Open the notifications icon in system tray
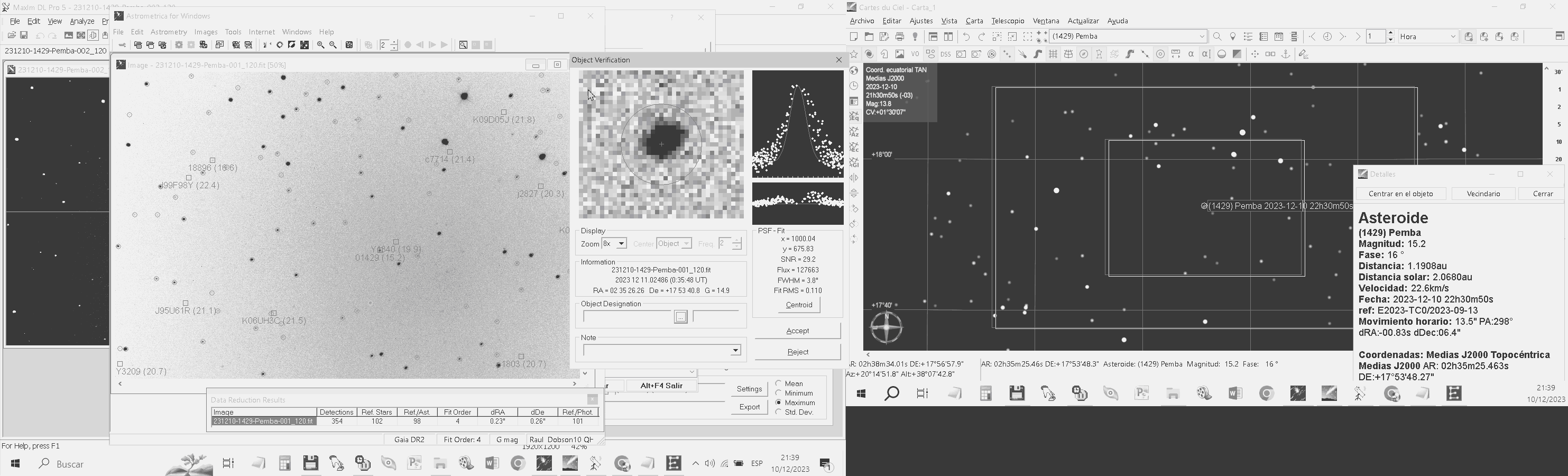1568x476 pixels. tap(826, 464)
